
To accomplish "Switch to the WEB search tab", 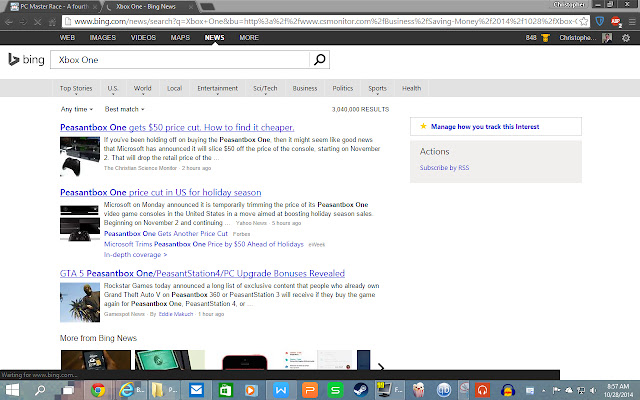I will [x=67, y=38].
